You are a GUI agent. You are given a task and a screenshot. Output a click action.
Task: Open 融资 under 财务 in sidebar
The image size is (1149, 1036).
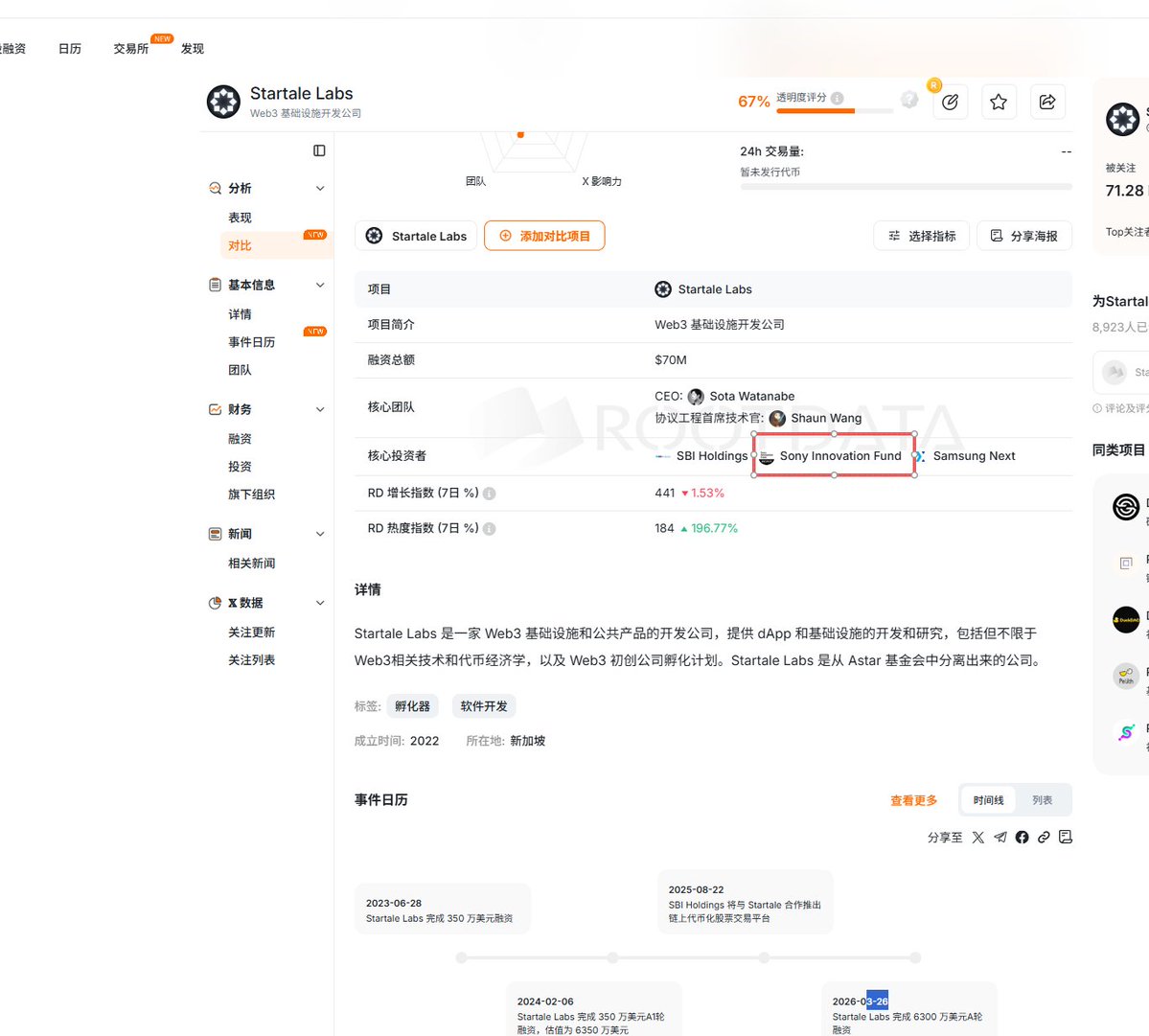pos(240,439)
